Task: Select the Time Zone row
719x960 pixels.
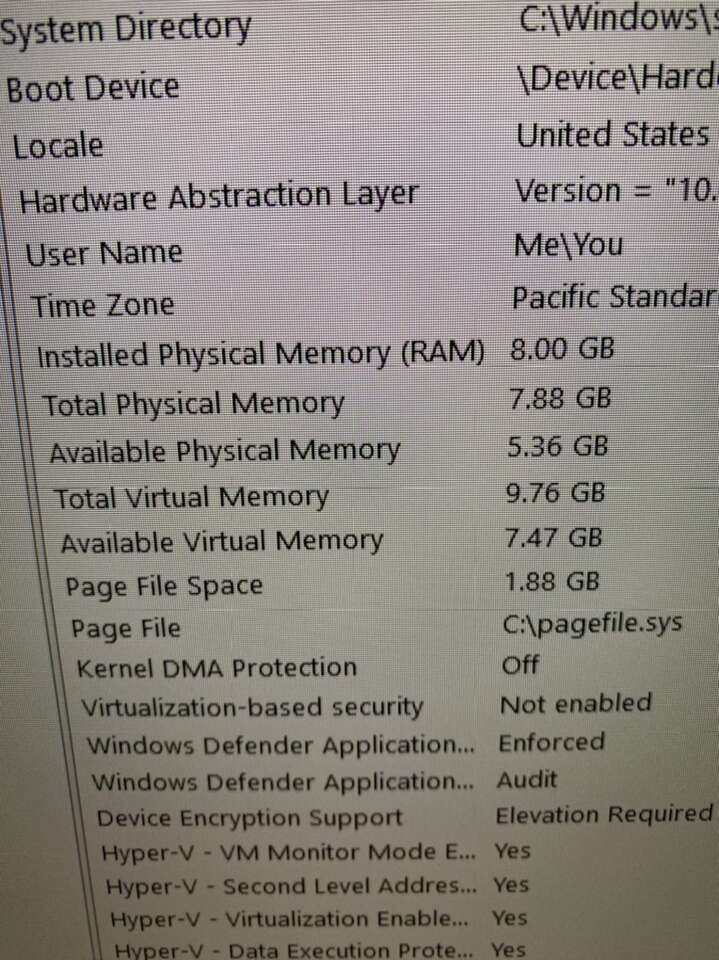Action: coord(102,305)
